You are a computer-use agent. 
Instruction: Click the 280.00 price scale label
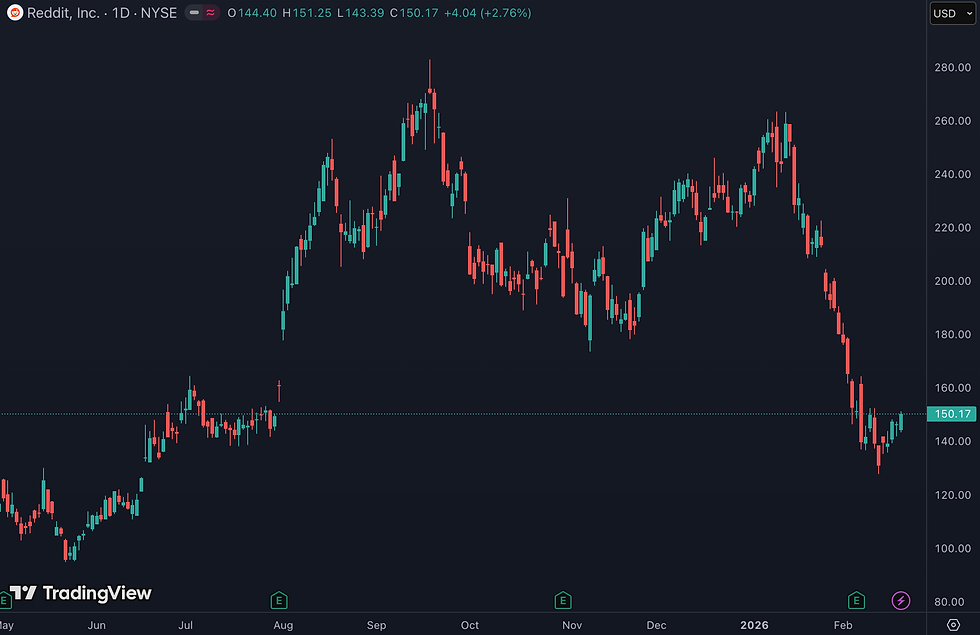(952, 68)
